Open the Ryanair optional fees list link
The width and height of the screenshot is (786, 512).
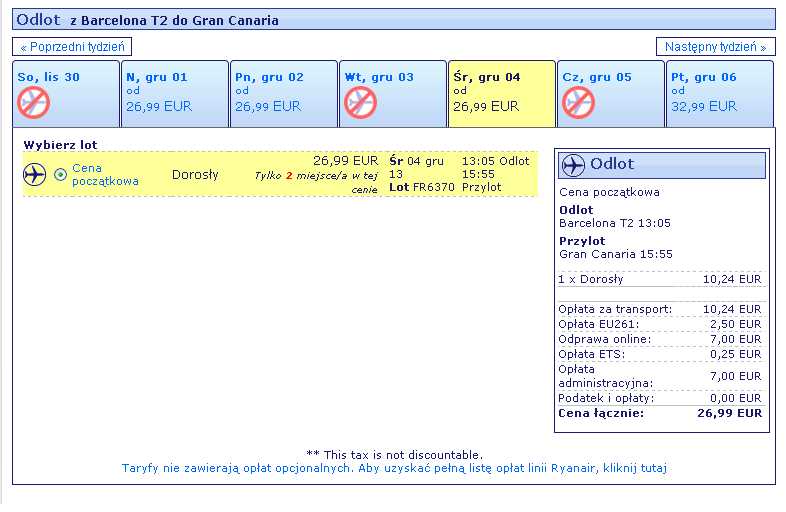click(394, 468)
